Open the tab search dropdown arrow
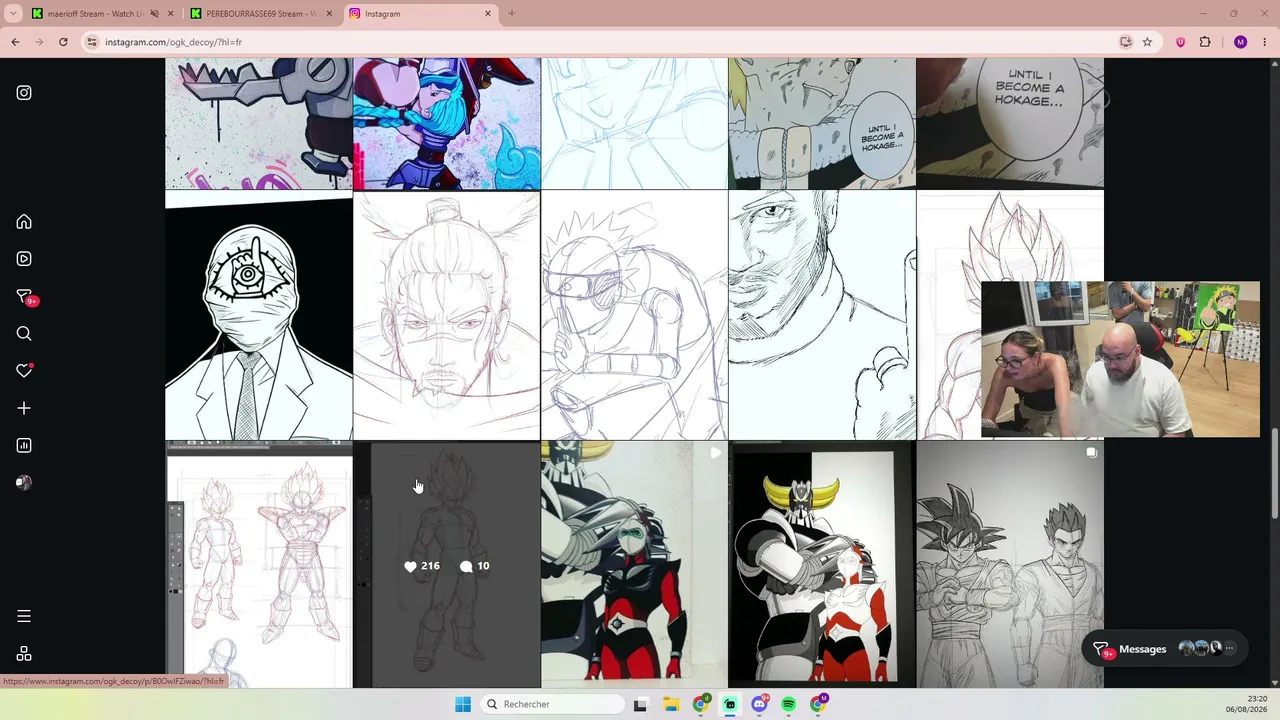 [x=14, y=14]
